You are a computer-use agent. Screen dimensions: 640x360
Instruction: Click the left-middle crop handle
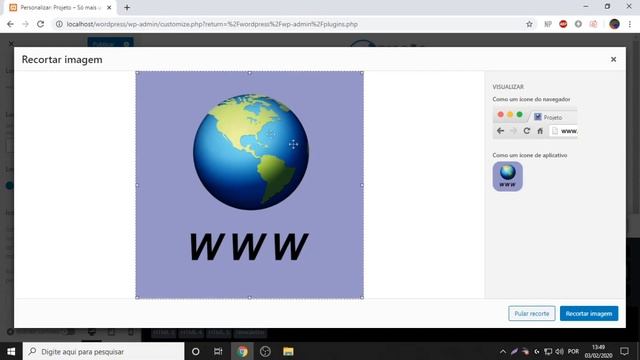[x=138, y=185]
